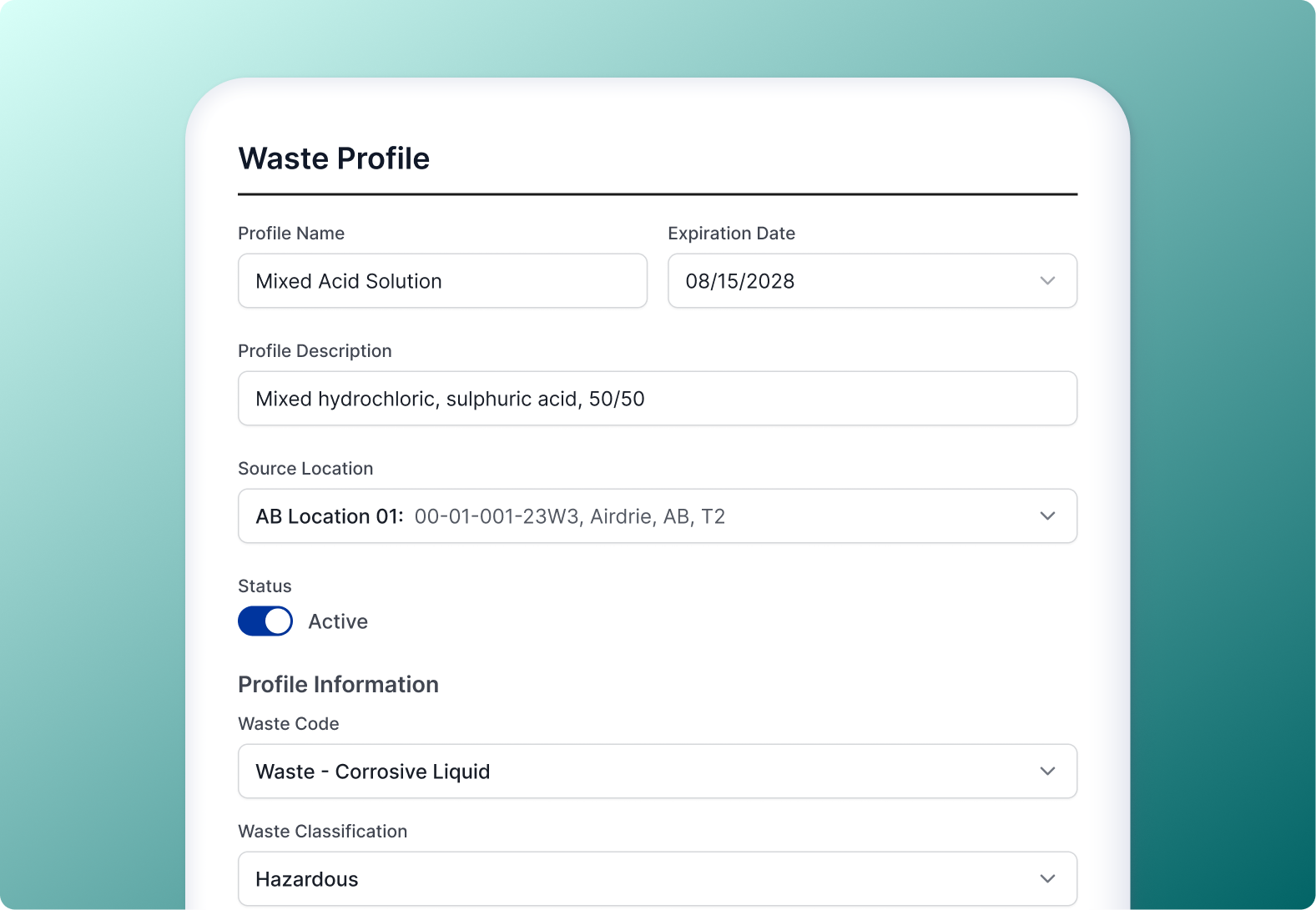Click the Active status label text
The width and height of the screenshot is (1316, 910).
[x=338, y=621]
